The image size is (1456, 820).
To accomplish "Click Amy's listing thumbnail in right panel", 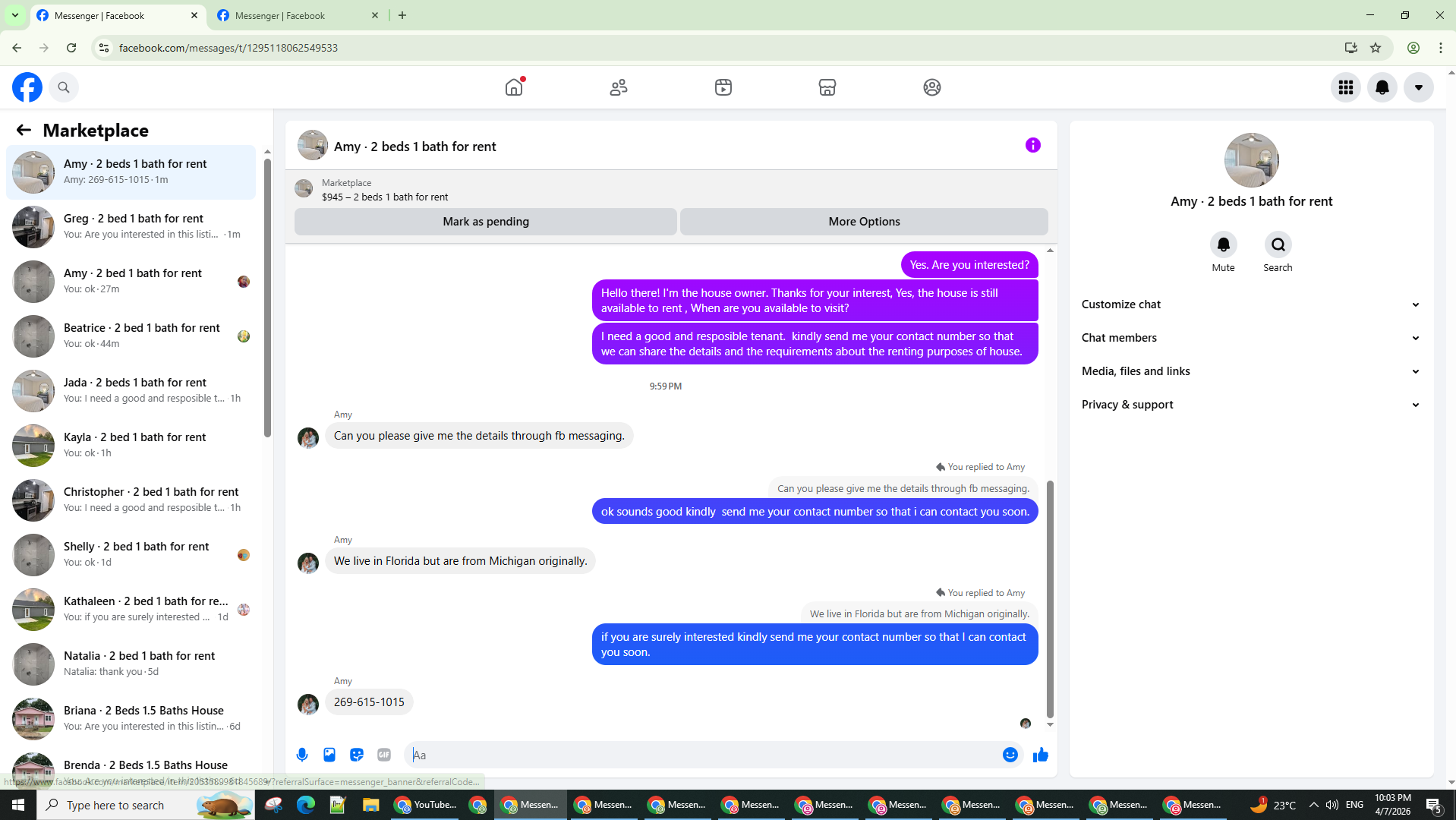I will pos(1252,160).
